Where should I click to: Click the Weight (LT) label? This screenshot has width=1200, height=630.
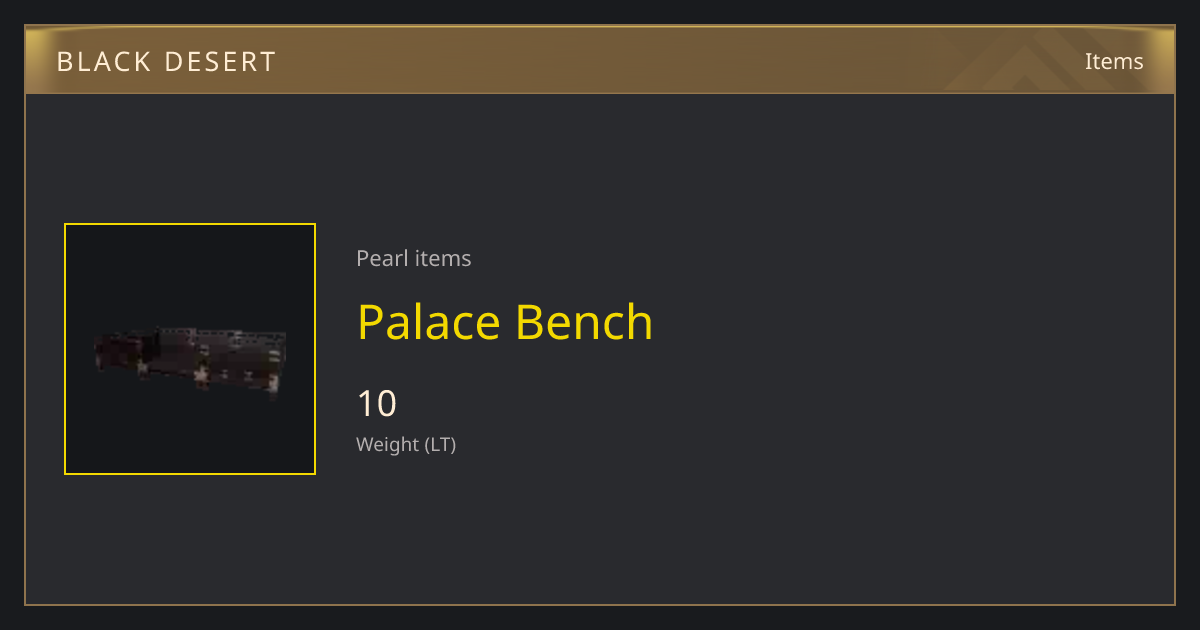click(x=406, y=444)
